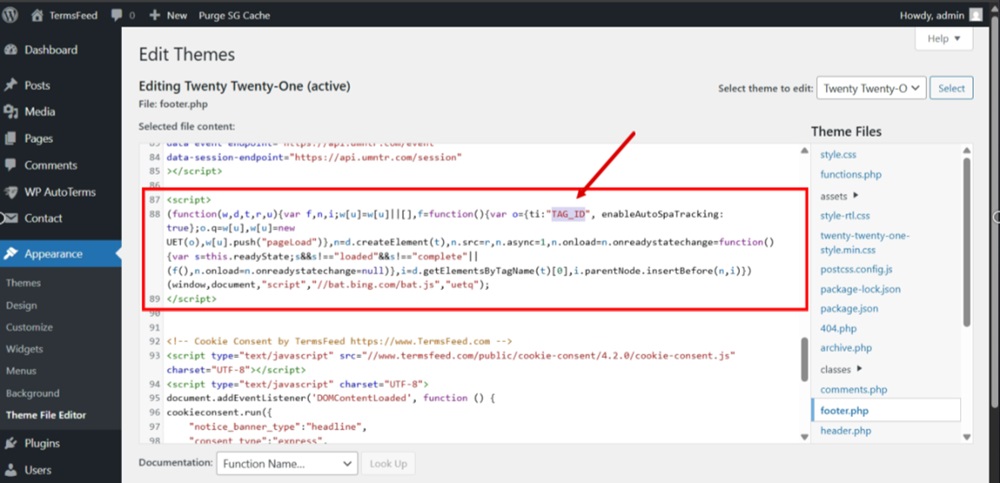Click the Theme Files list scroll up arrow
The height and width of the screenshot is (483, 1000).
point(967,151)
